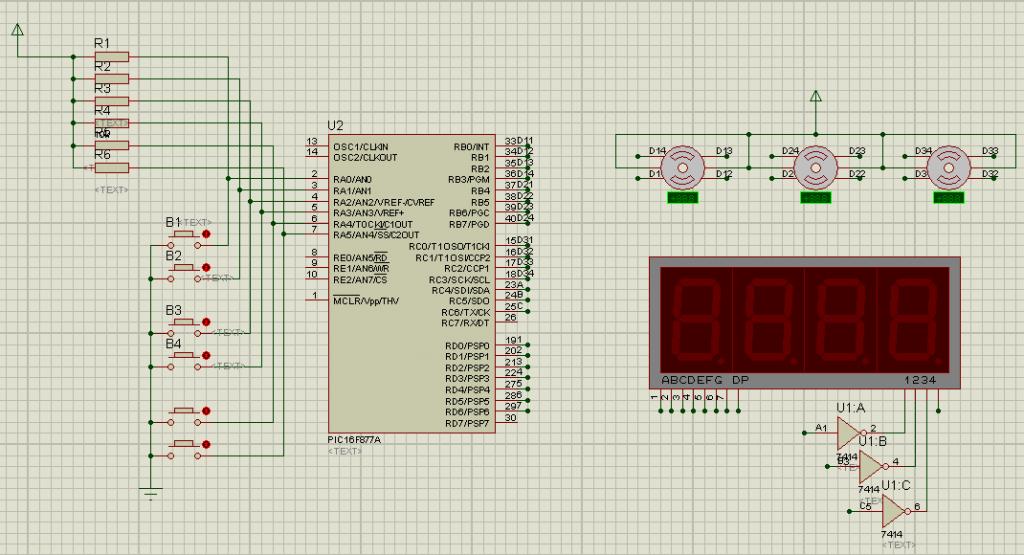
Task: Push the B1 button actuator
Action: 184,234
